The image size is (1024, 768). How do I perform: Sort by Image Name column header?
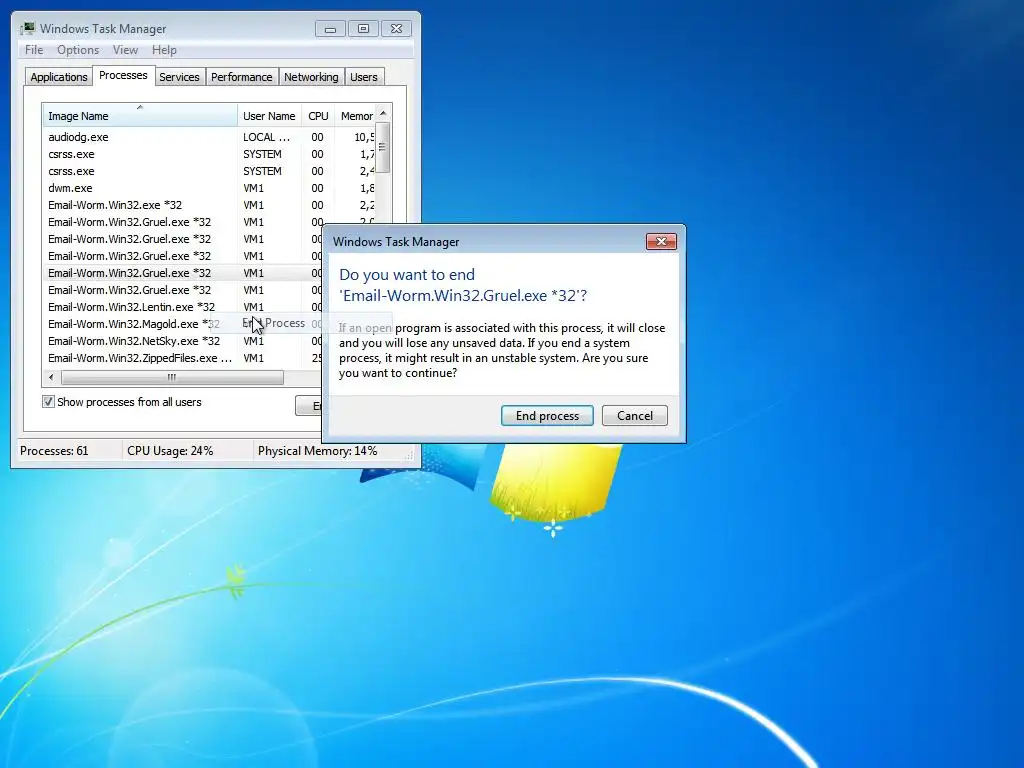[140, 116]
